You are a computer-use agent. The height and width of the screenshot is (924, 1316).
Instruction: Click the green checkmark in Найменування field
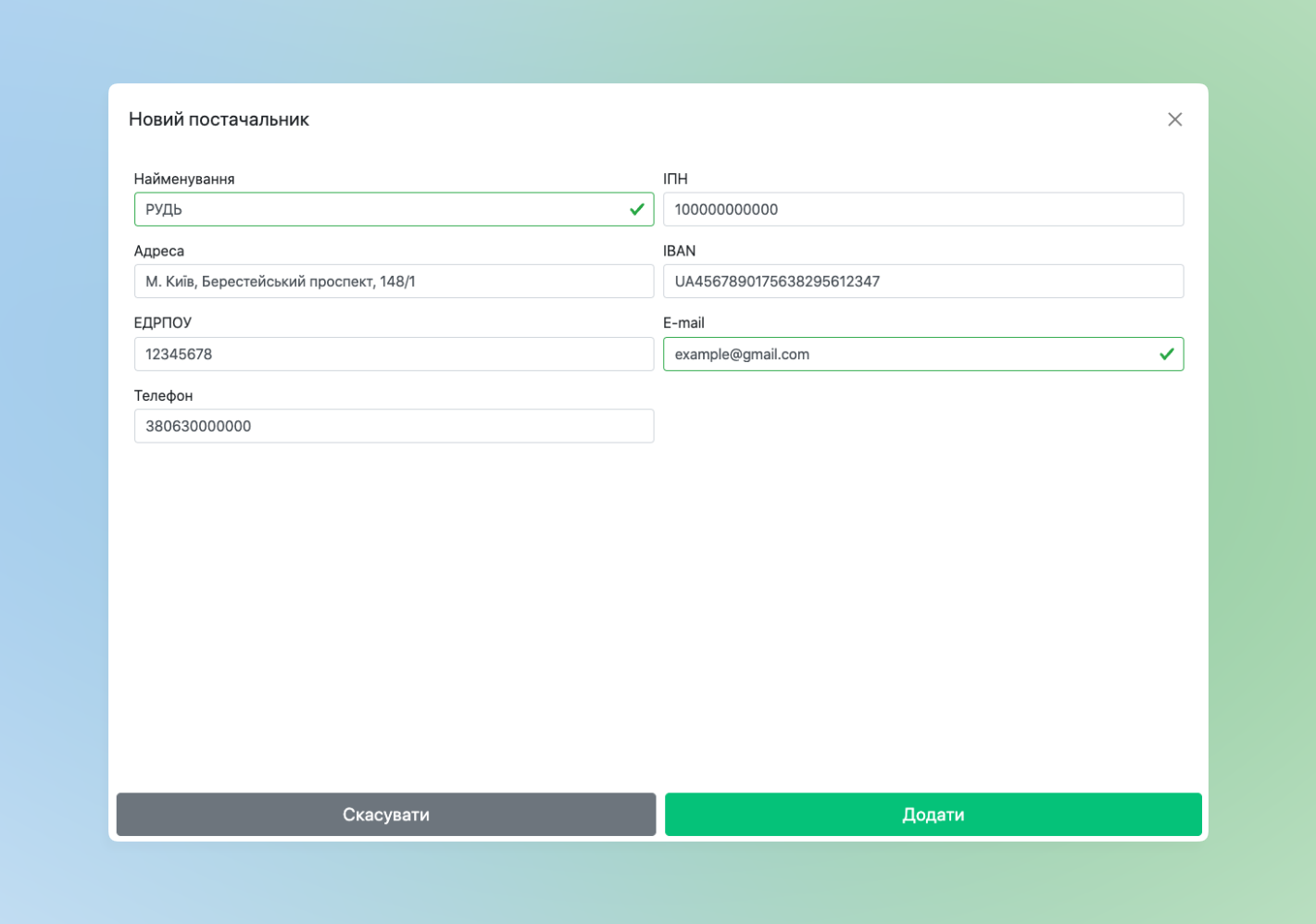(x=637, y=209)
